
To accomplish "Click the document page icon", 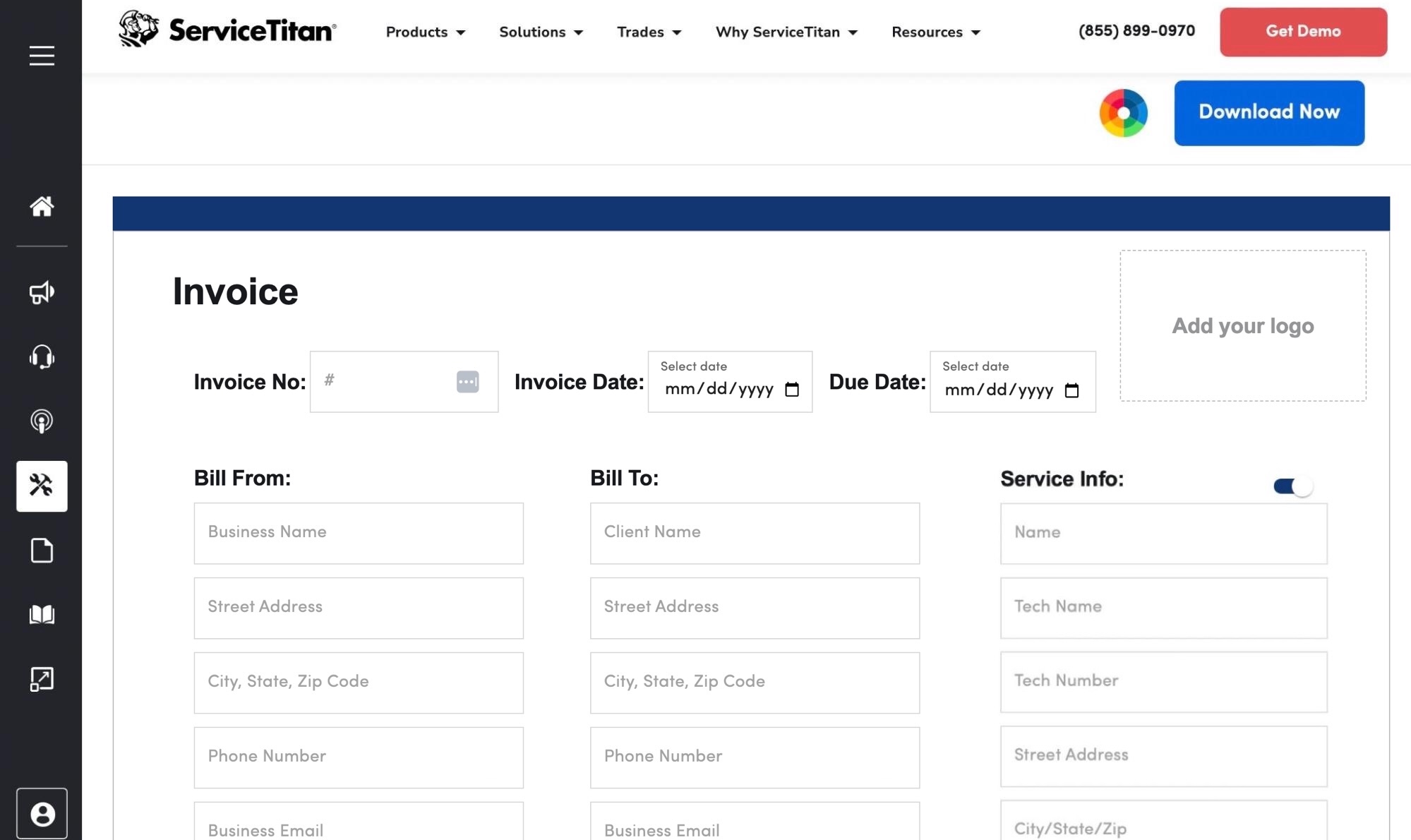I will click(x=42, y=550).
